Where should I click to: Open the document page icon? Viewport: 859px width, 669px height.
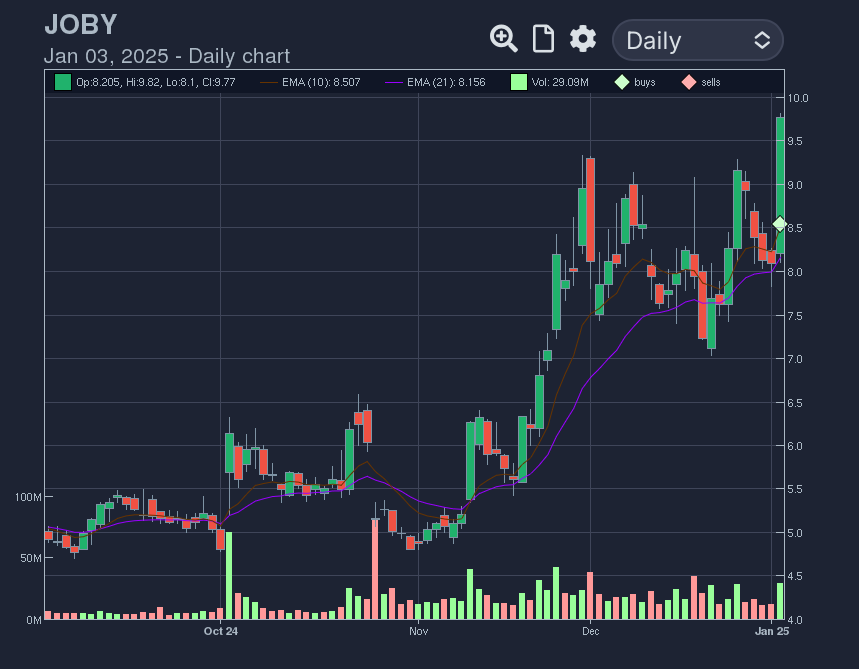pyautogui.click(x=543, y=39)
